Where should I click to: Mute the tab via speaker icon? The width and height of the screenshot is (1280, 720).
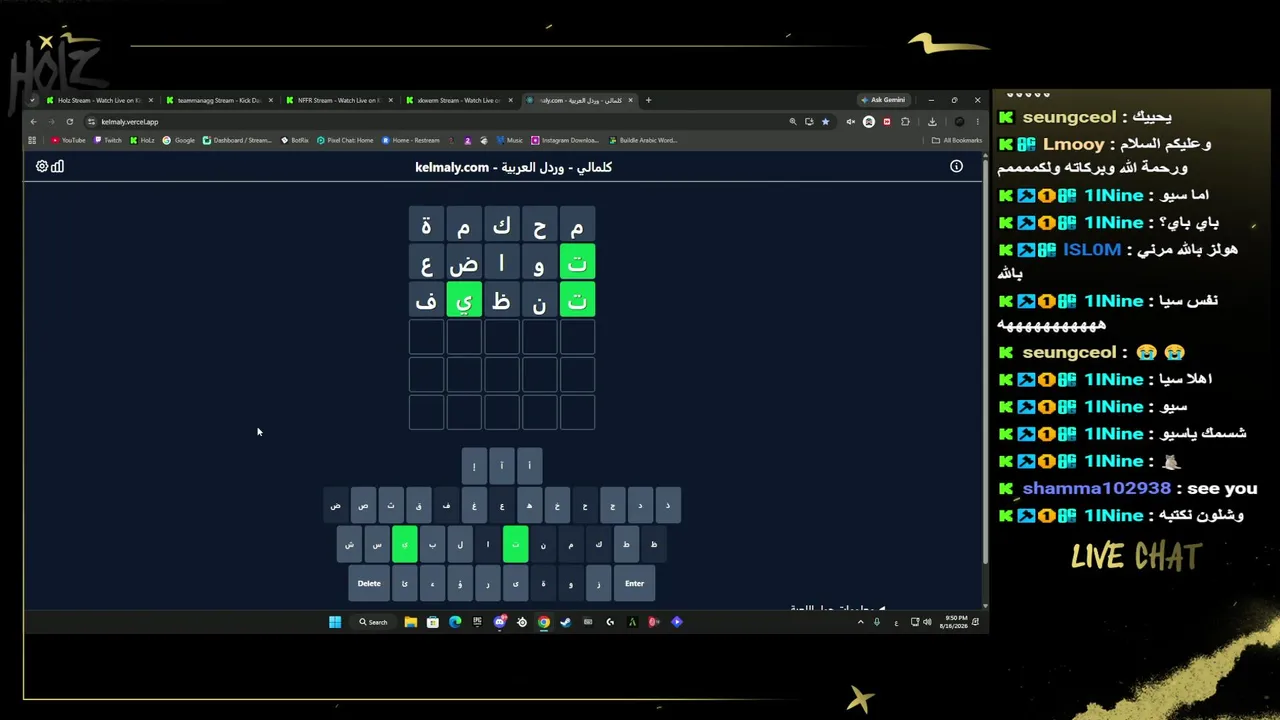tap(851, 122)
